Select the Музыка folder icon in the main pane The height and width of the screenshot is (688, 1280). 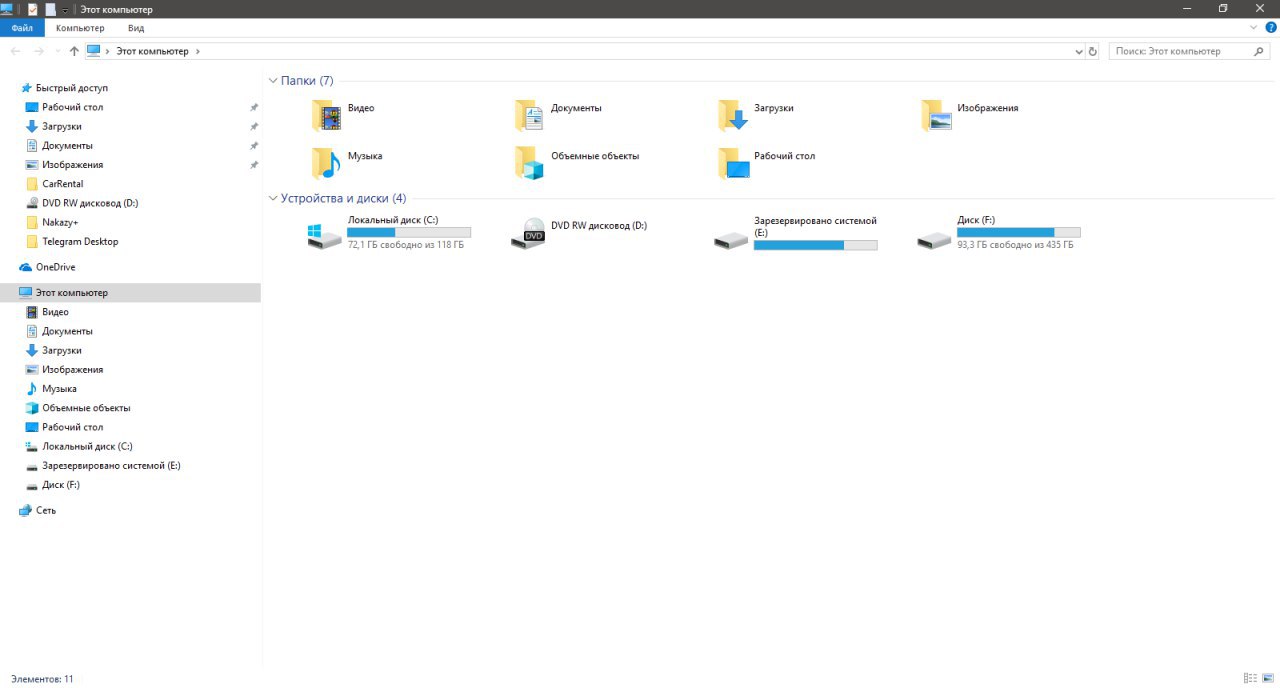(326, 163)
